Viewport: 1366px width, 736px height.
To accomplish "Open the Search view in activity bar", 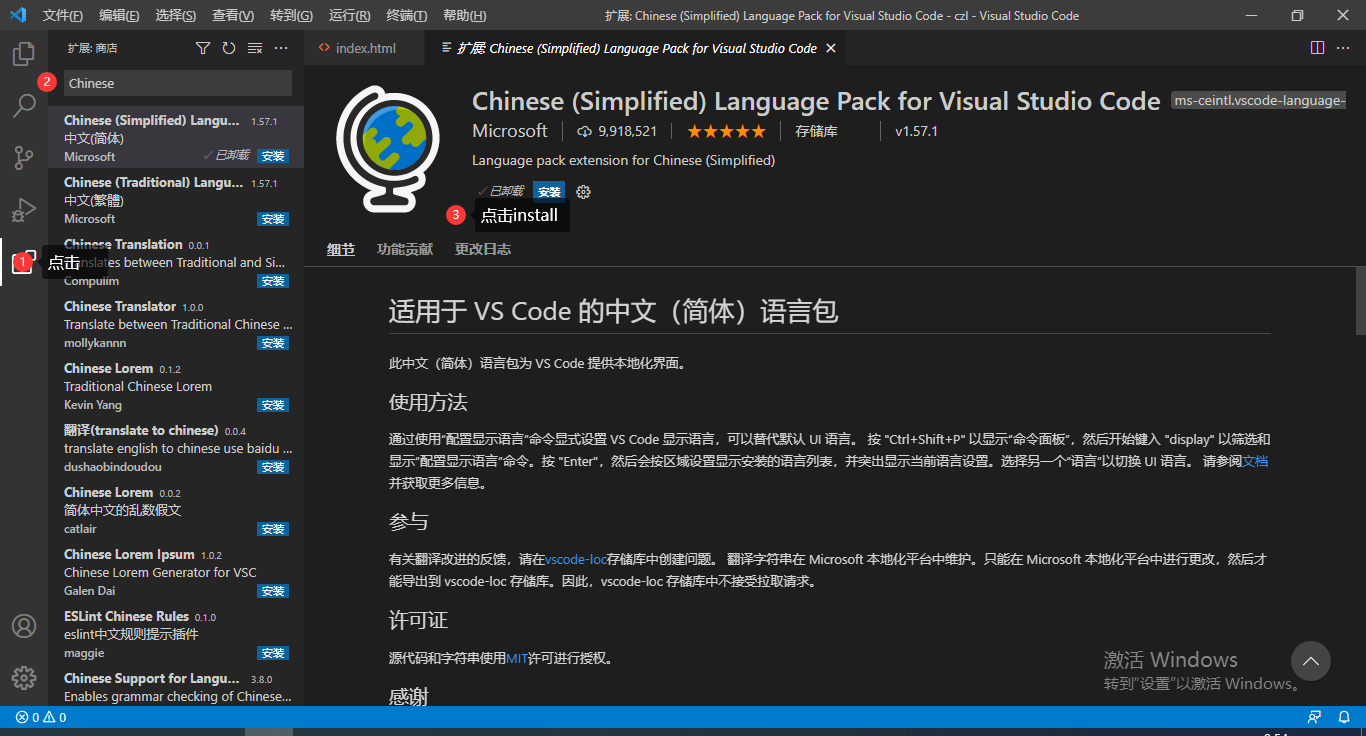I will pos(24,106).
